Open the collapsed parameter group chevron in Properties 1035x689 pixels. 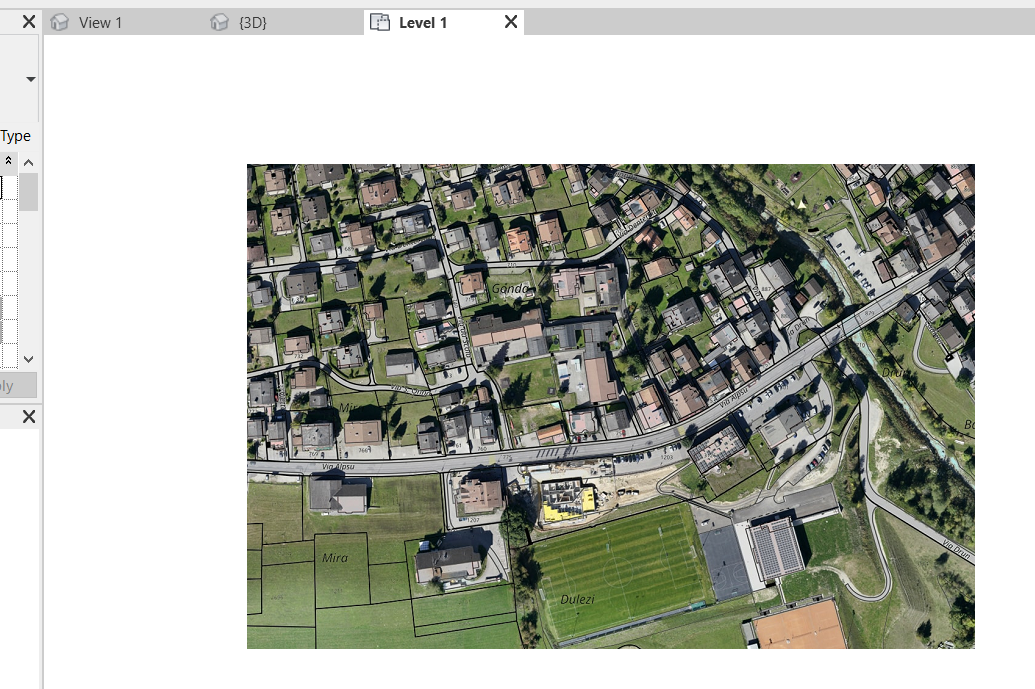click(8, 161)
